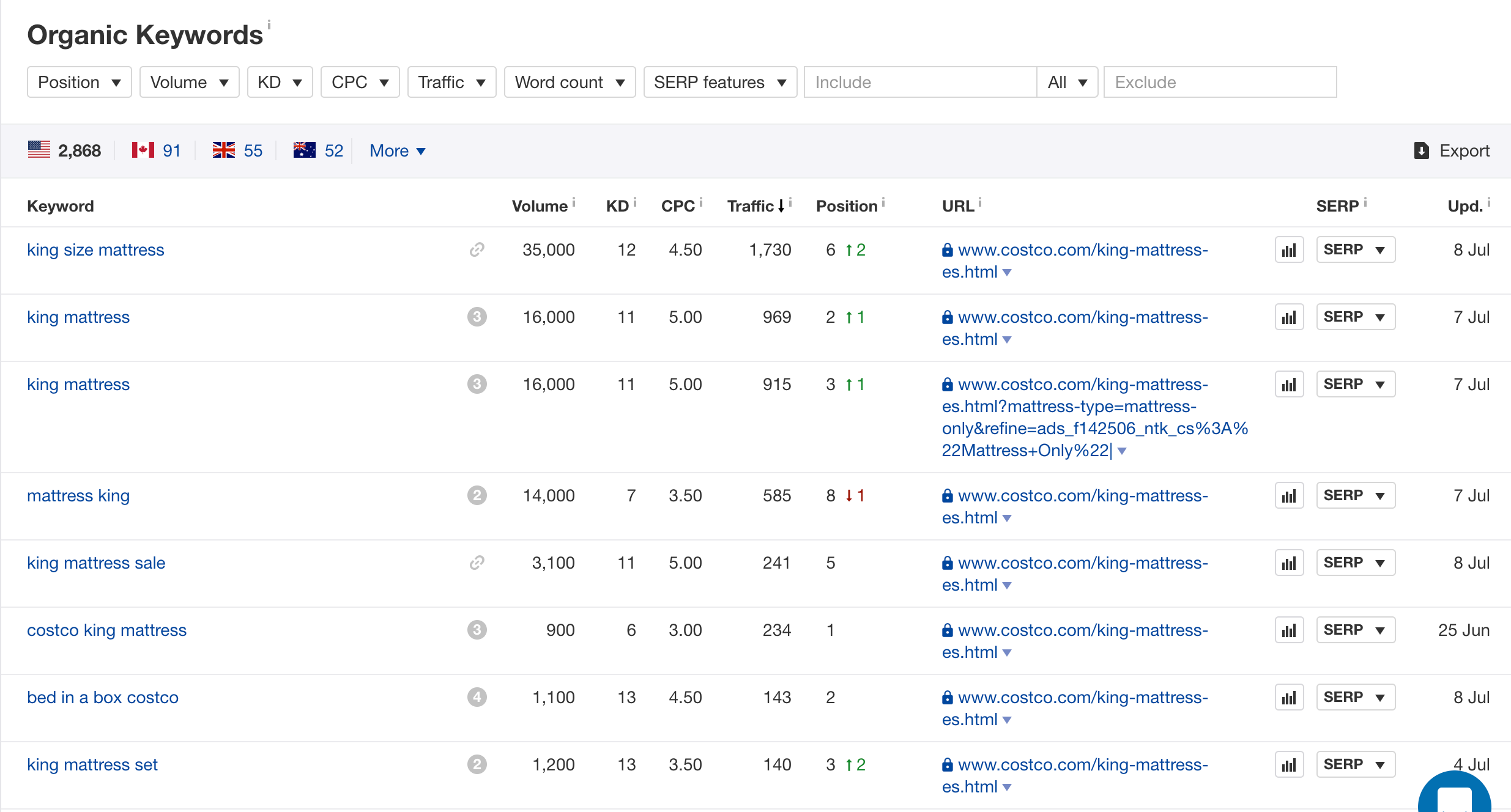Open history chart for king mattress set
Screen dimensions: 1511x812
click(x=1289, y=765)
